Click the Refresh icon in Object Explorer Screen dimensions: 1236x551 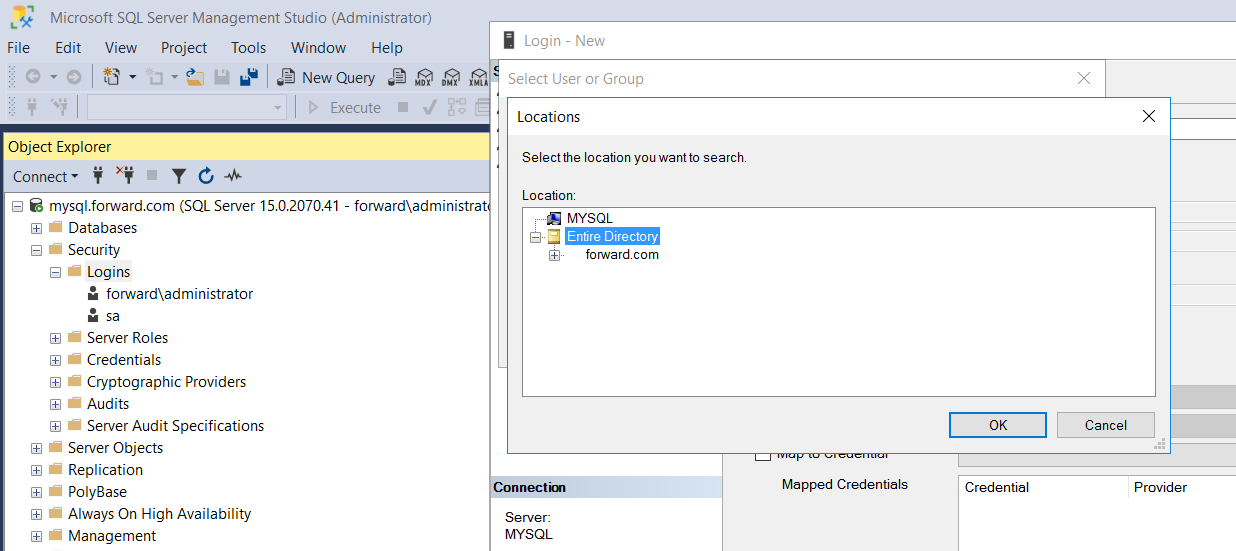click(206, 176)
